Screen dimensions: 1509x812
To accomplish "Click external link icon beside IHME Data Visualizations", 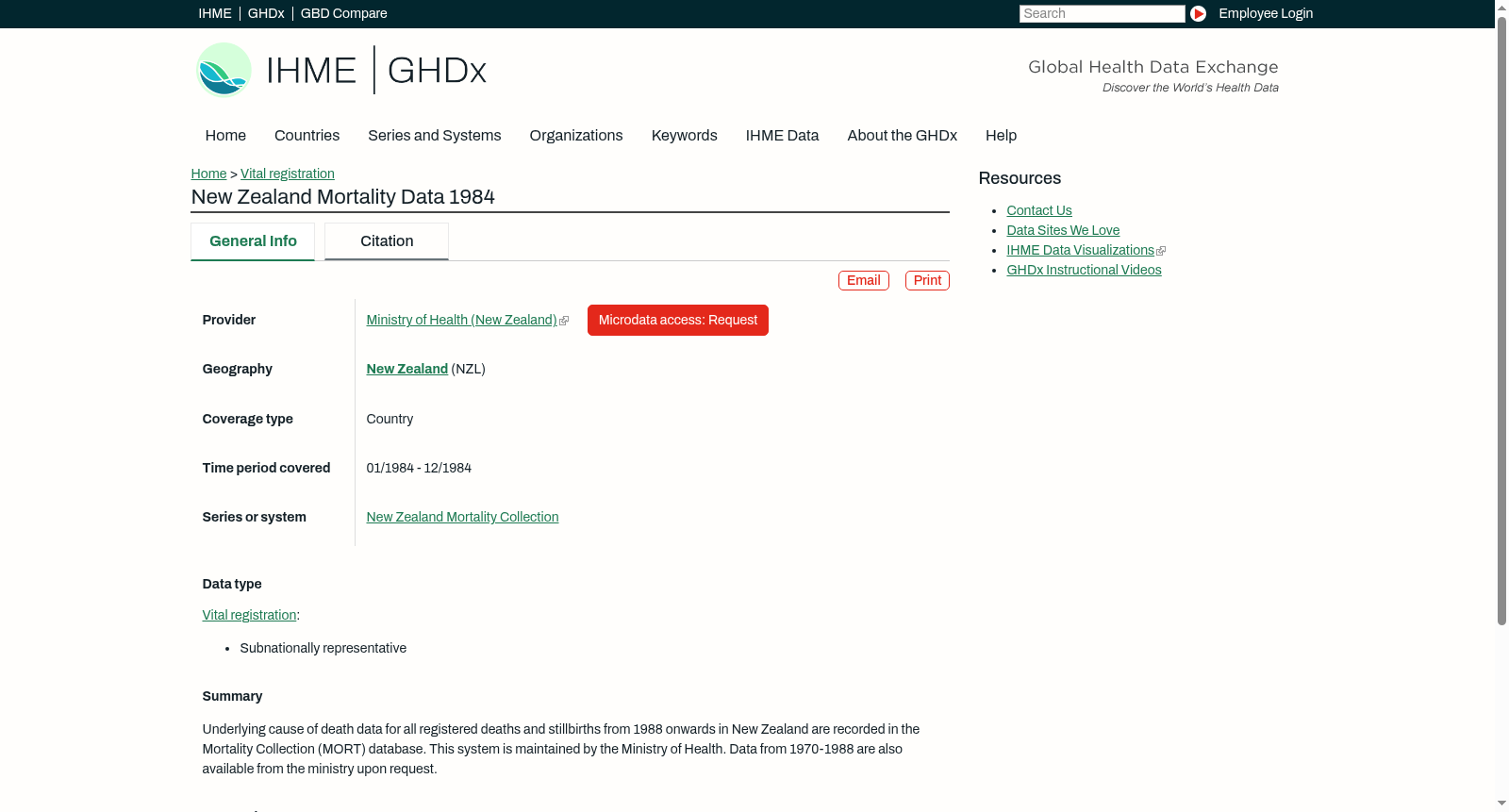I will [1161, 251].
